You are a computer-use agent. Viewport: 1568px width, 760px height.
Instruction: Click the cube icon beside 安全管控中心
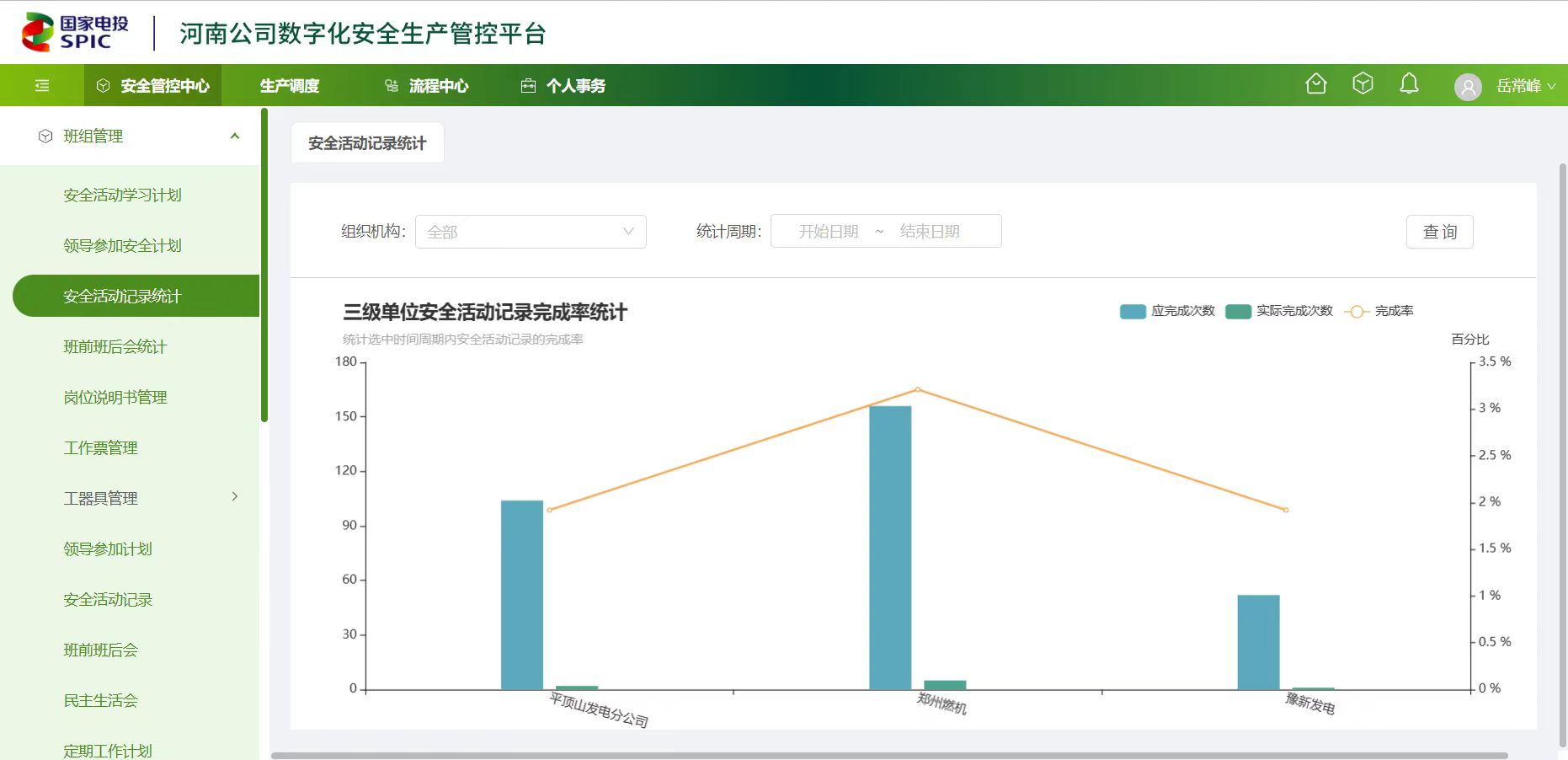pyautogui.click(x=103, y=85)
